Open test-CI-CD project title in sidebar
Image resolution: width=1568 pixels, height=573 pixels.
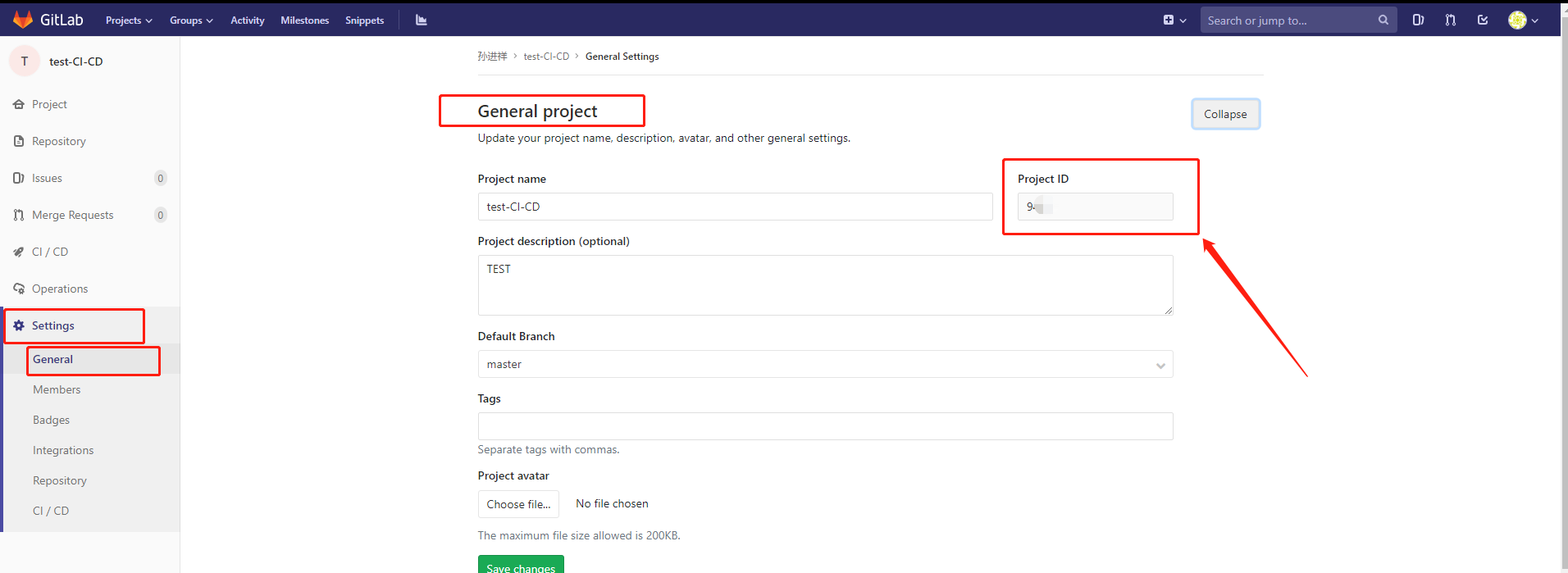[x=76, y=61]
